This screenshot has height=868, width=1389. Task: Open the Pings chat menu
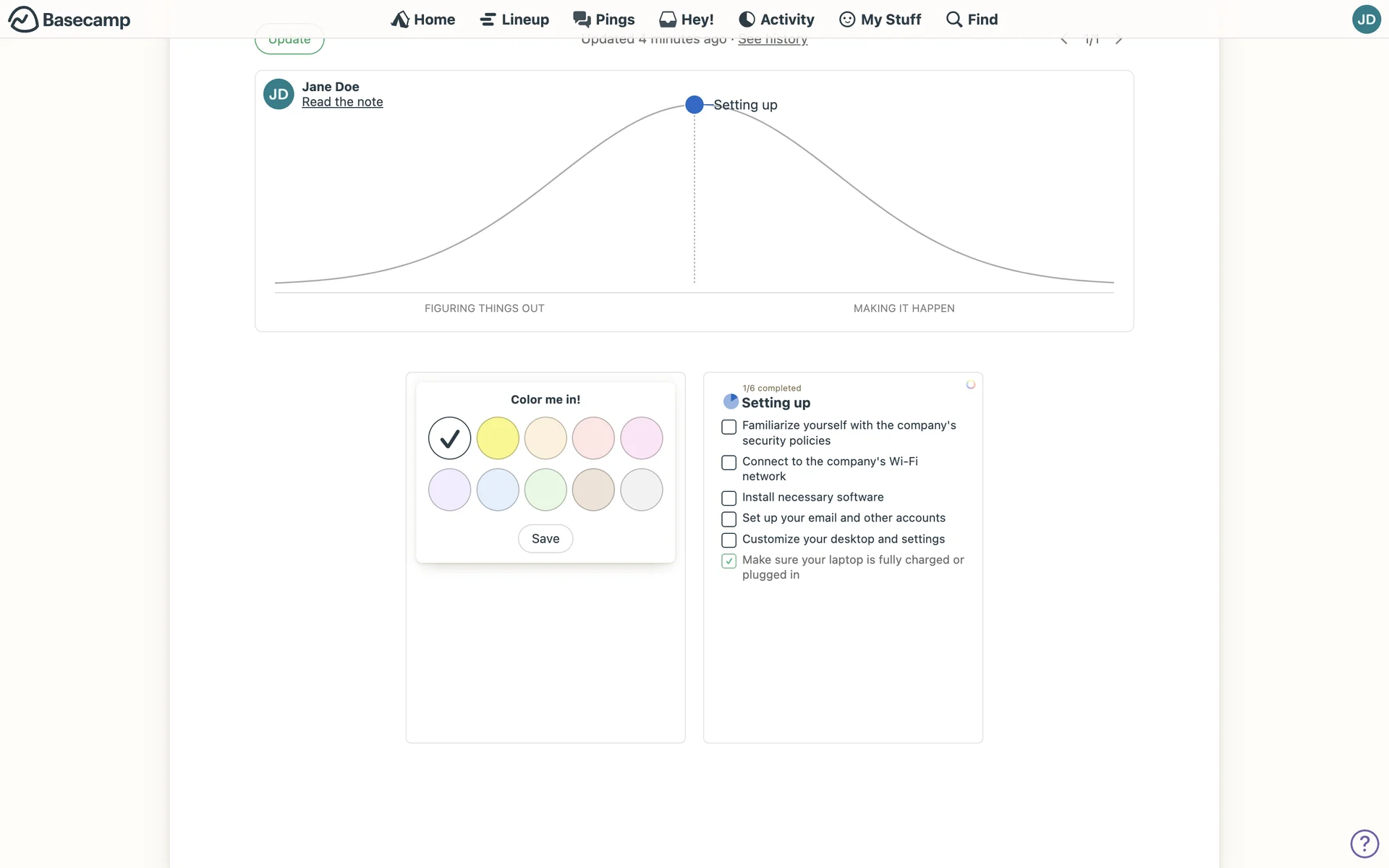pos(604,20)
